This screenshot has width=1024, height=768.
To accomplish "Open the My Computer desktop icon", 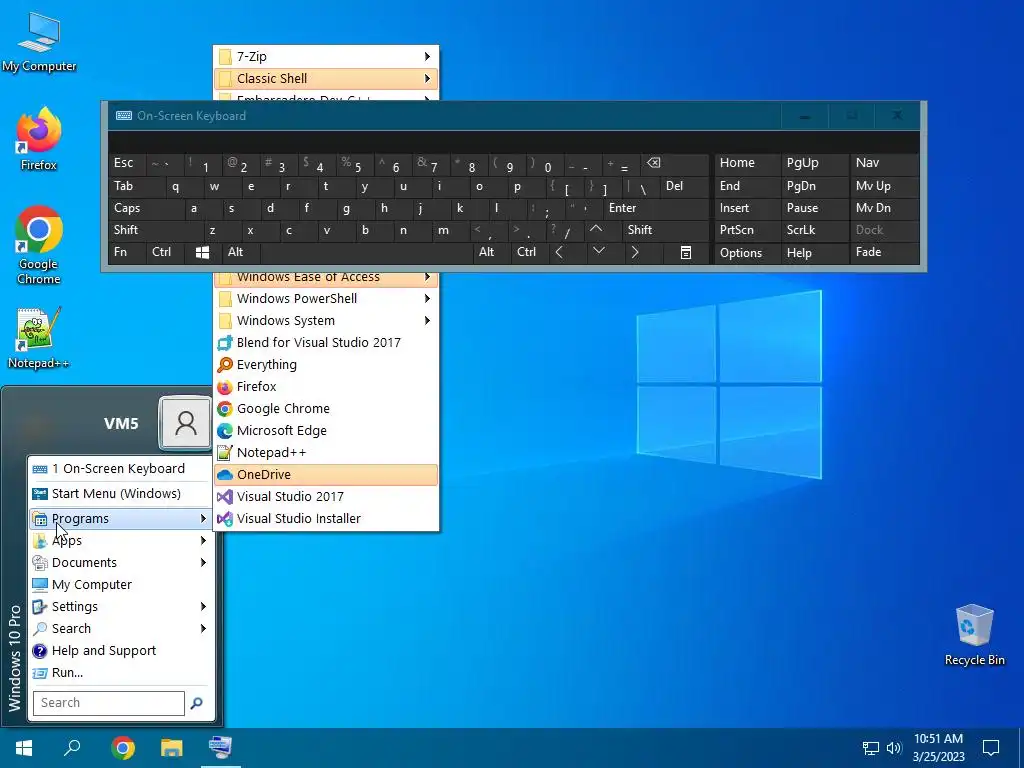I will (39, 42).
